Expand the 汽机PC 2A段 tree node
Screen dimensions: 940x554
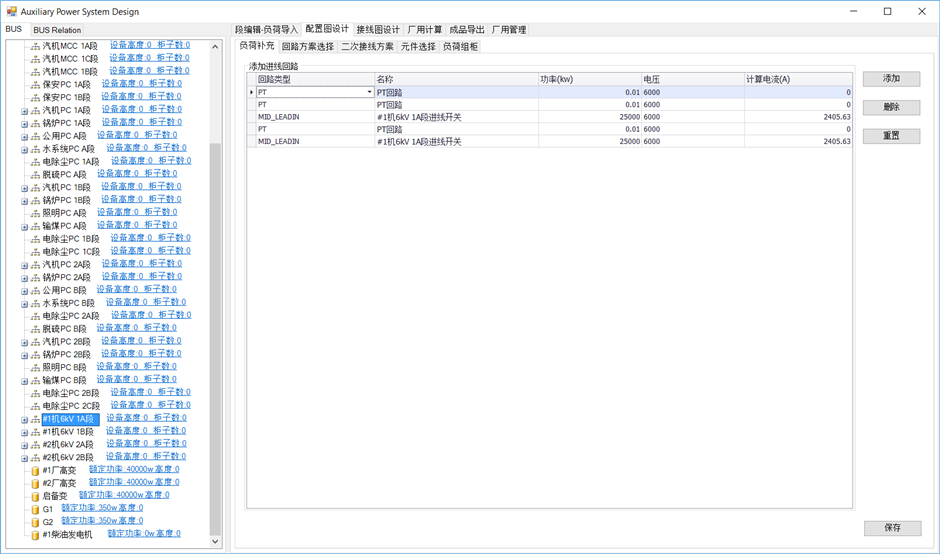click(25, 265)
